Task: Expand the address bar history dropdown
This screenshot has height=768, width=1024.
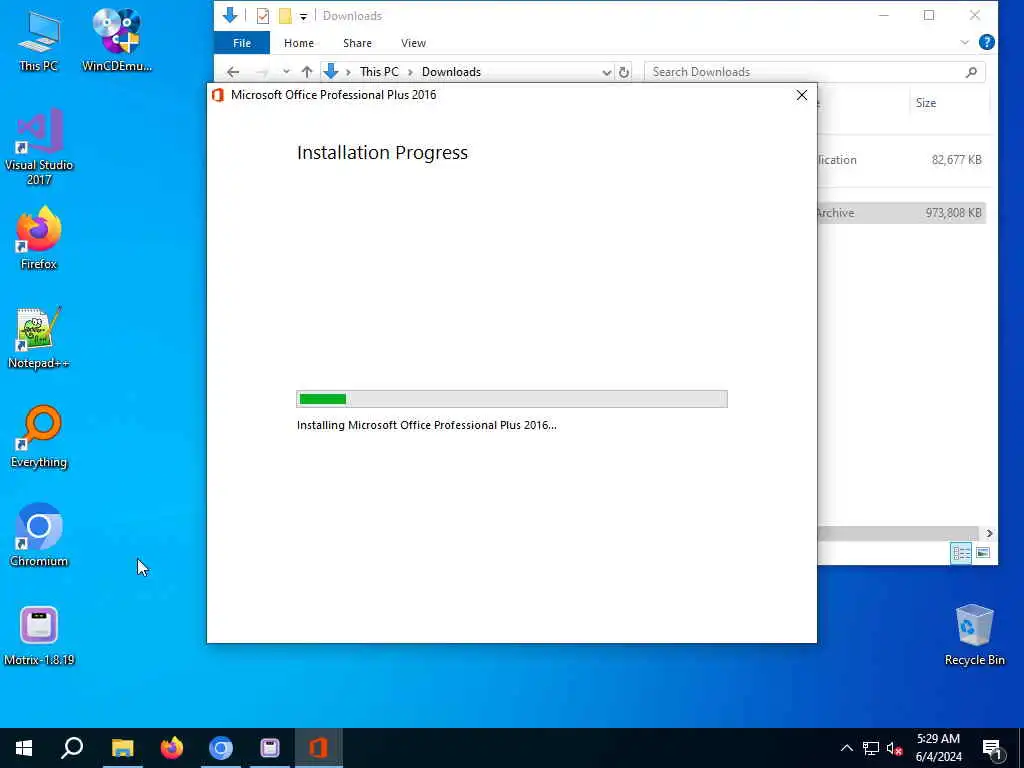Action: coord(607,72)
